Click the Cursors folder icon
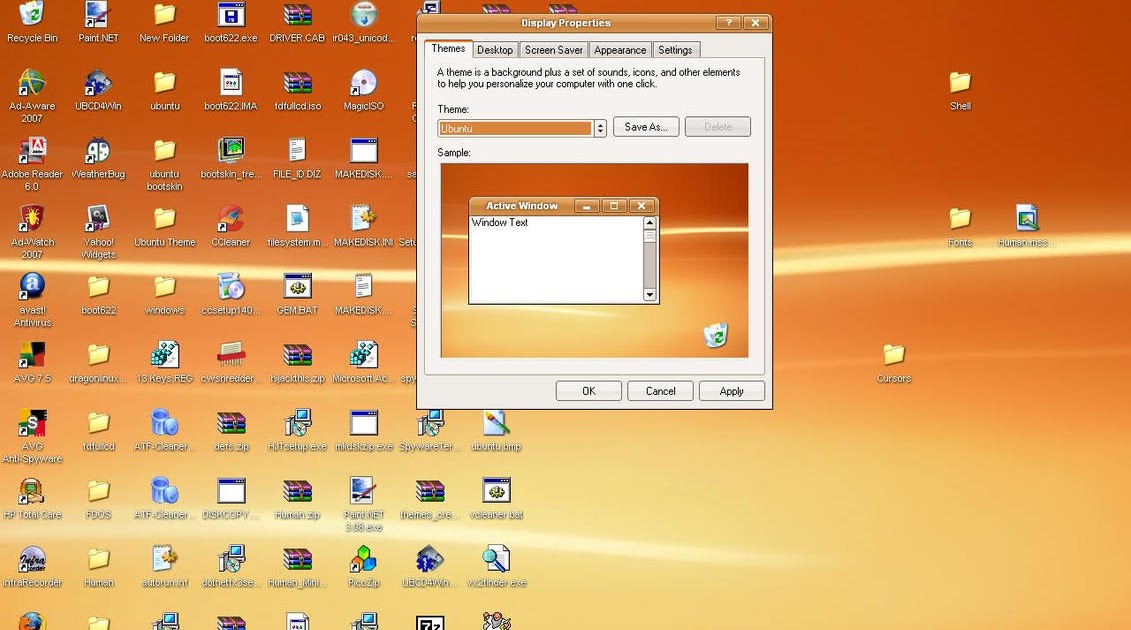This screenshot has width=1131, height=630. [894, 355]
